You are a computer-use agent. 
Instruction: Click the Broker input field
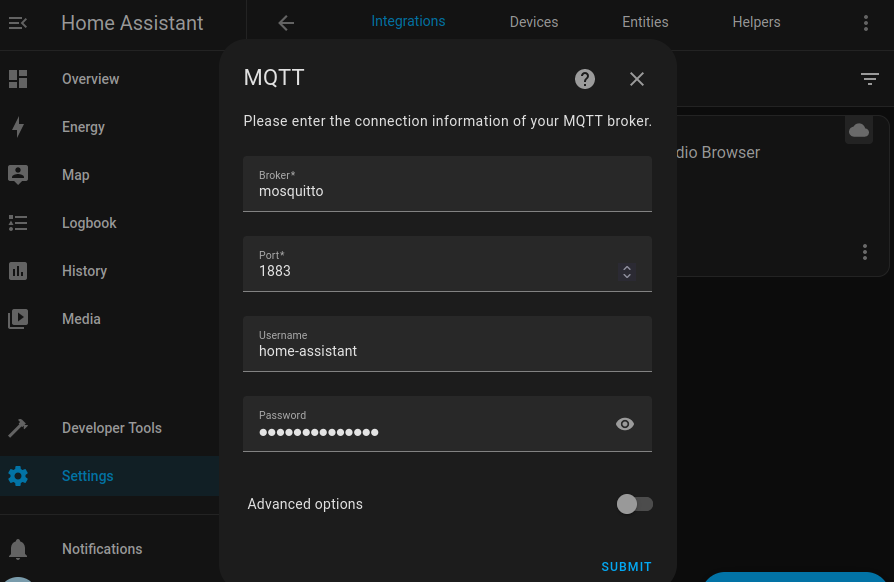(x=447, y=184)
